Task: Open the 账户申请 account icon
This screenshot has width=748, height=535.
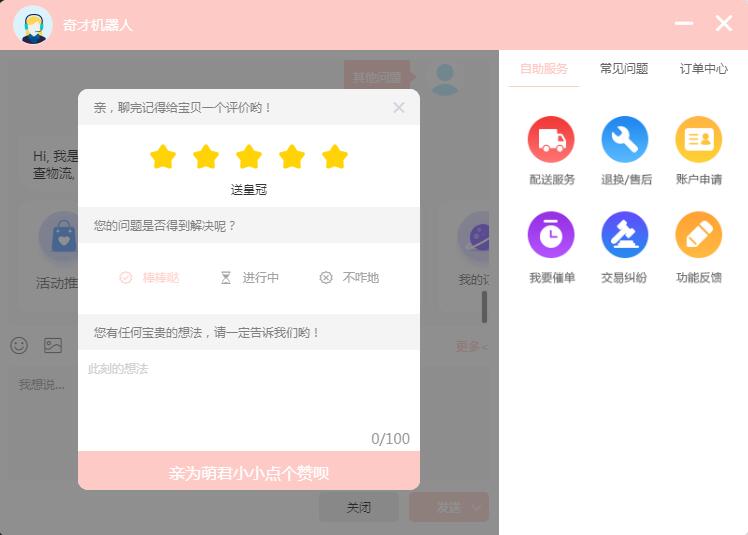Action: (x=698, y=140)
